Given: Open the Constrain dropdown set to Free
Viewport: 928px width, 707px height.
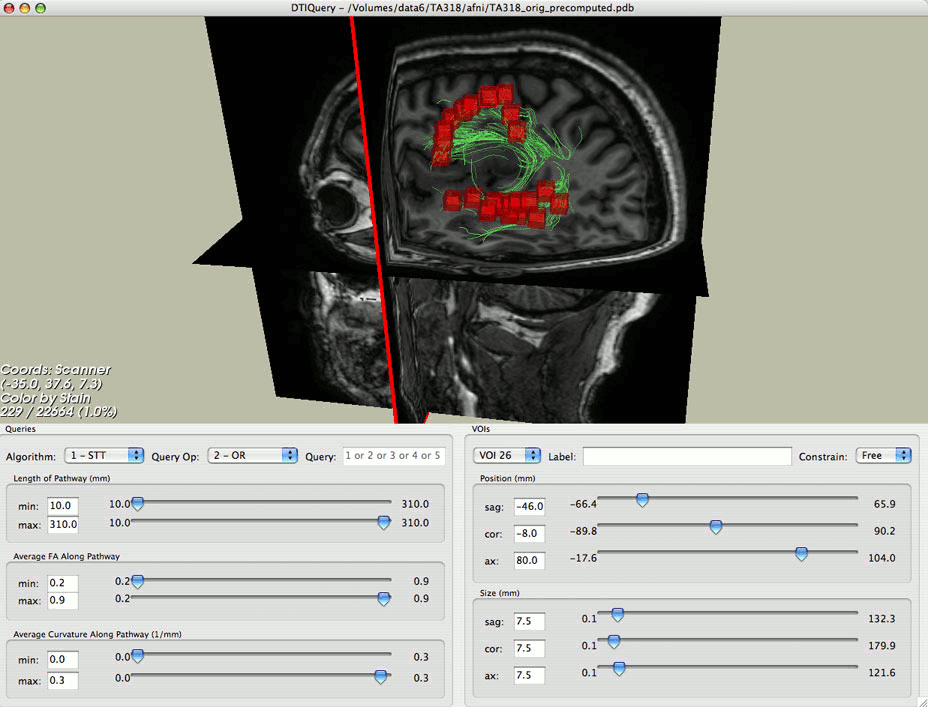Looking at the screenshot, I should [884, 456].
